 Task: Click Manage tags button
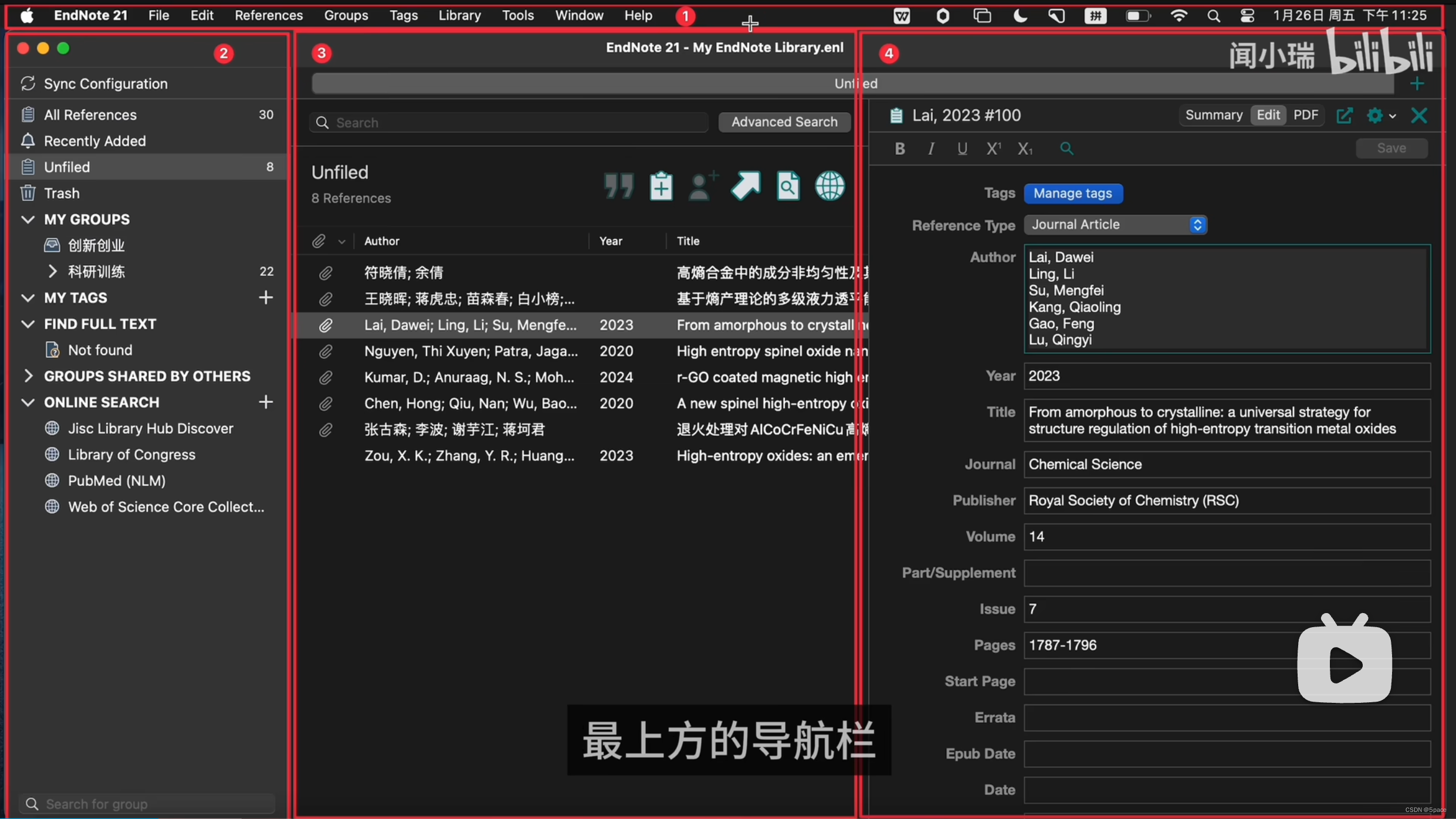tap(1072, 193)
